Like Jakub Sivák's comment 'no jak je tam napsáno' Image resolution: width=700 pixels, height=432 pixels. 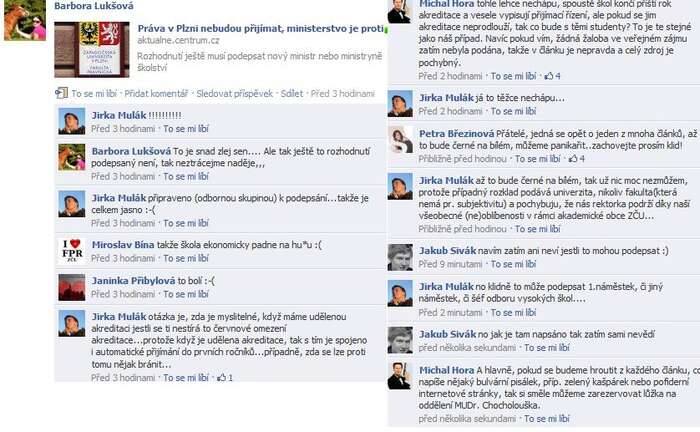pyautogui.click(x=546, y=348)
